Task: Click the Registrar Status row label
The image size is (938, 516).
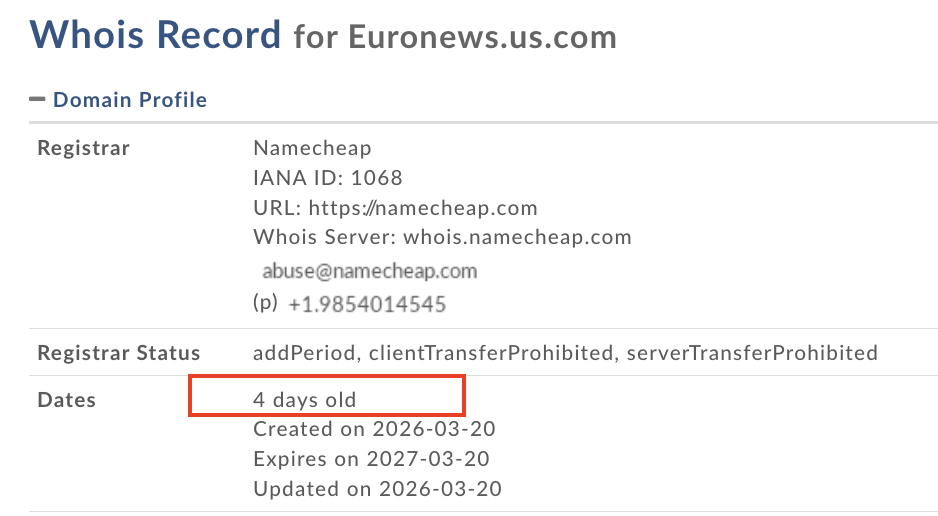Action: coord(118,353)
